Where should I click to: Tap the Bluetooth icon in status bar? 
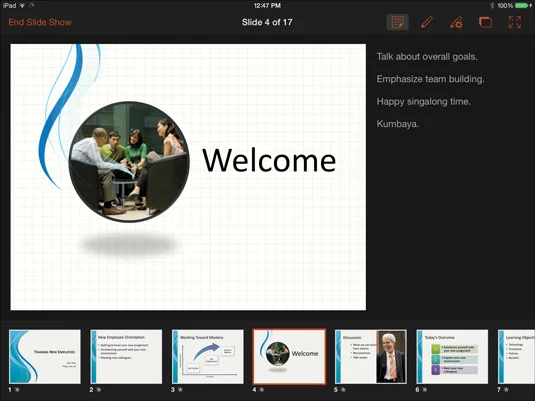492,5
